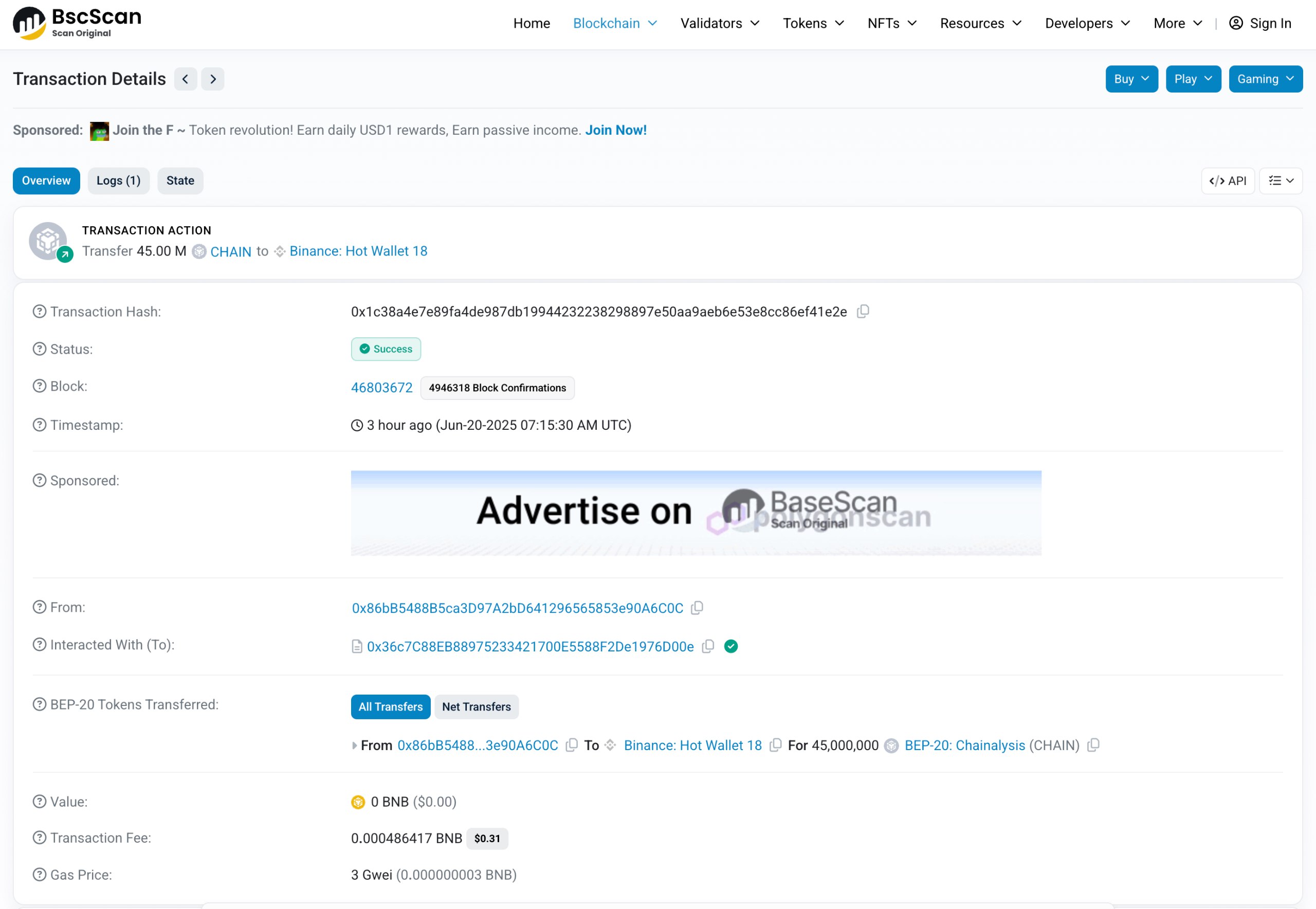The image size is (1316, 909).
Task: Switch to the State tab
Action: tap(180, 181)
